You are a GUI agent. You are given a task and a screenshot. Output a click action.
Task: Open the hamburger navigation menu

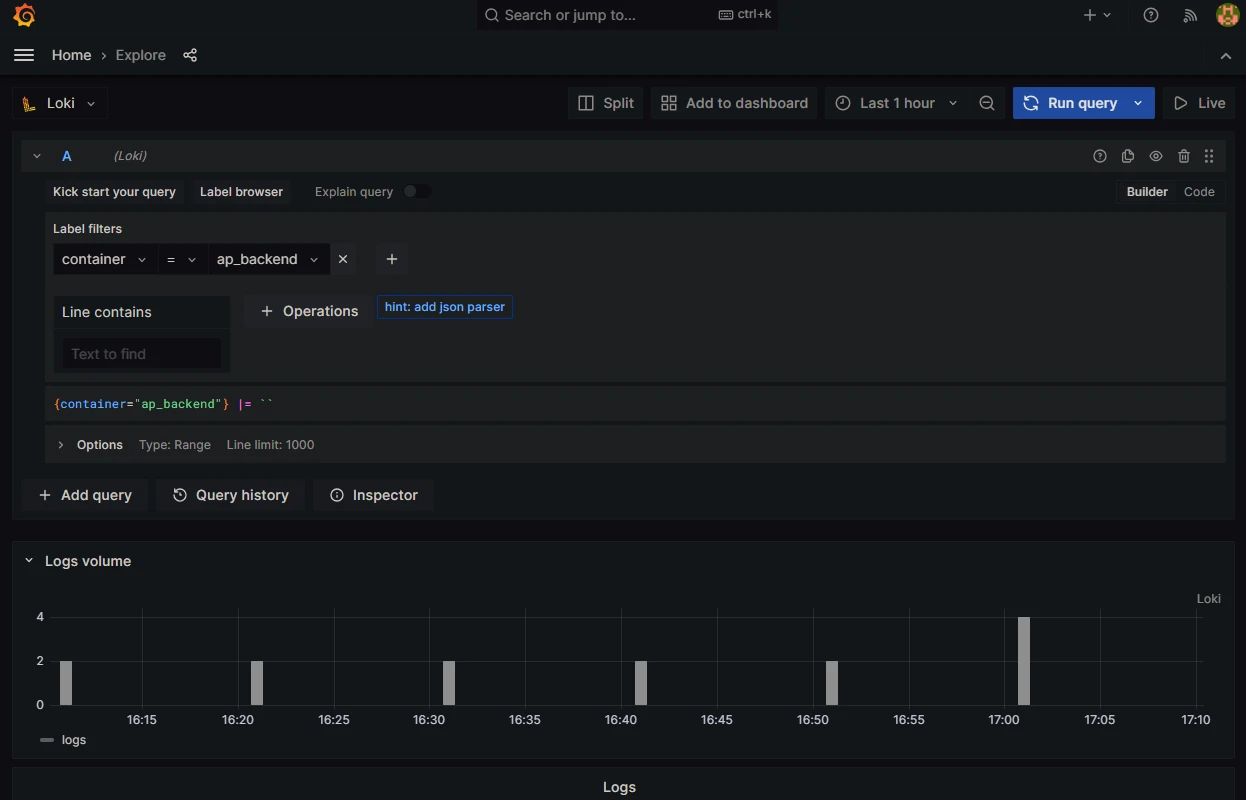(x=24, y=55)
